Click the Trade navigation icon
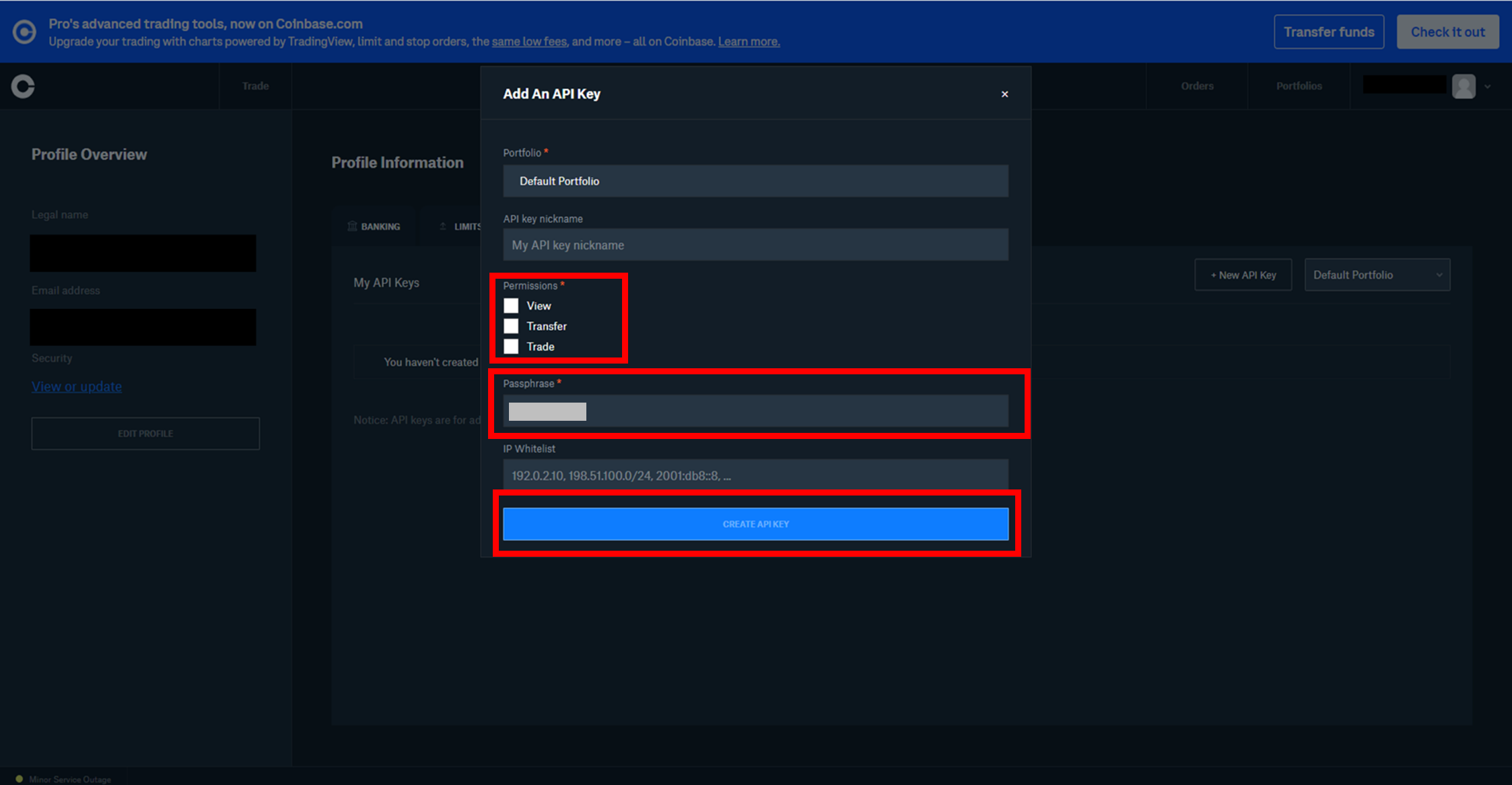 tap(255, 85)
